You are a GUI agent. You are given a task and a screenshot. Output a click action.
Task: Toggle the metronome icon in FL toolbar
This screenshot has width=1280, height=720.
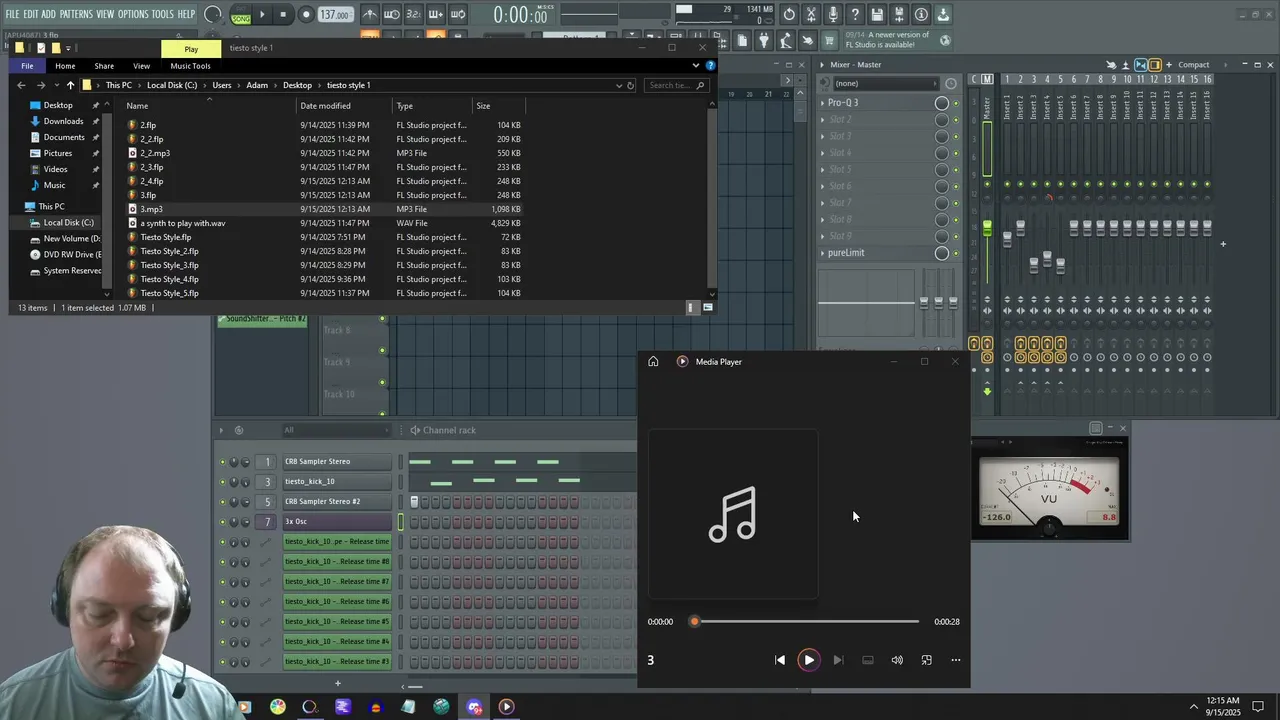pyautogui.click(x=370, y=14)
